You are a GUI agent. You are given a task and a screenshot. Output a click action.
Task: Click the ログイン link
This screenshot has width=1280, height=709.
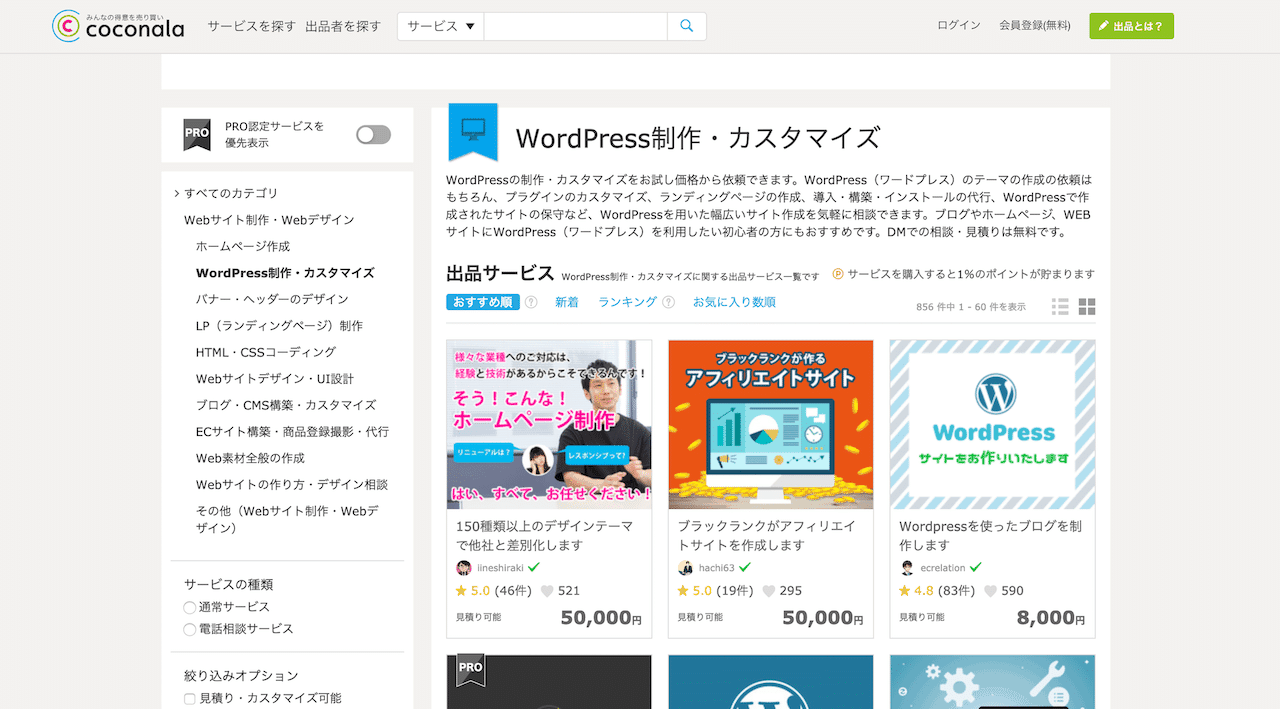[x=959, y=26]
